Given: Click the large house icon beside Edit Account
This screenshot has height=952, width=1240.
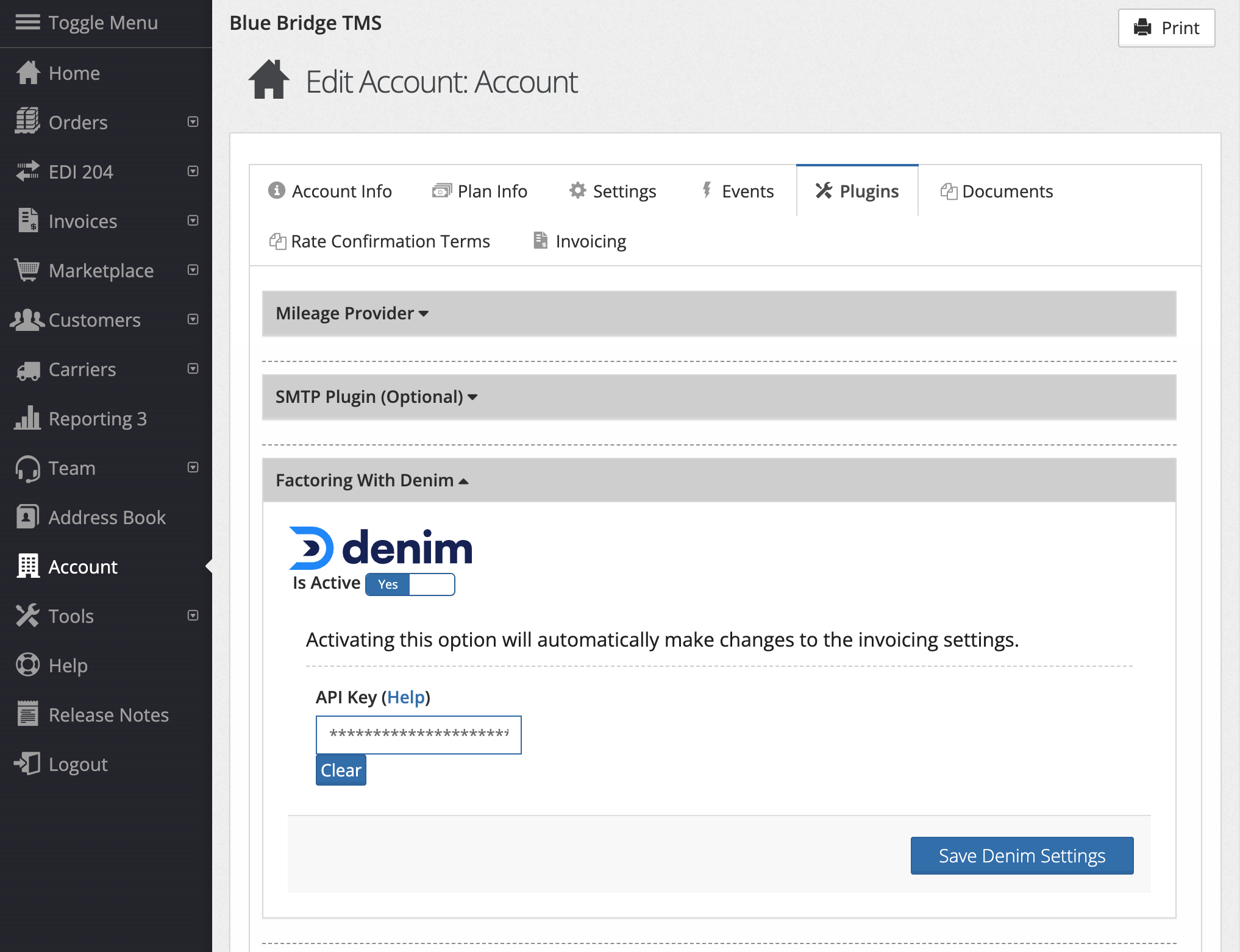Looking at the screenshot, I should click(269, 79).
